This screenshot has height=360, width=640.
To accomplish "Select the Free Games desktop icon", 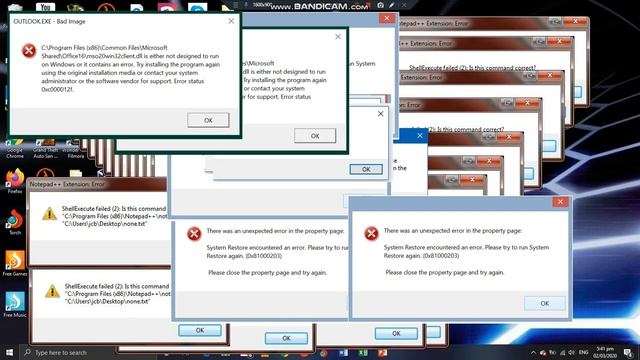I will coord(15,263).
